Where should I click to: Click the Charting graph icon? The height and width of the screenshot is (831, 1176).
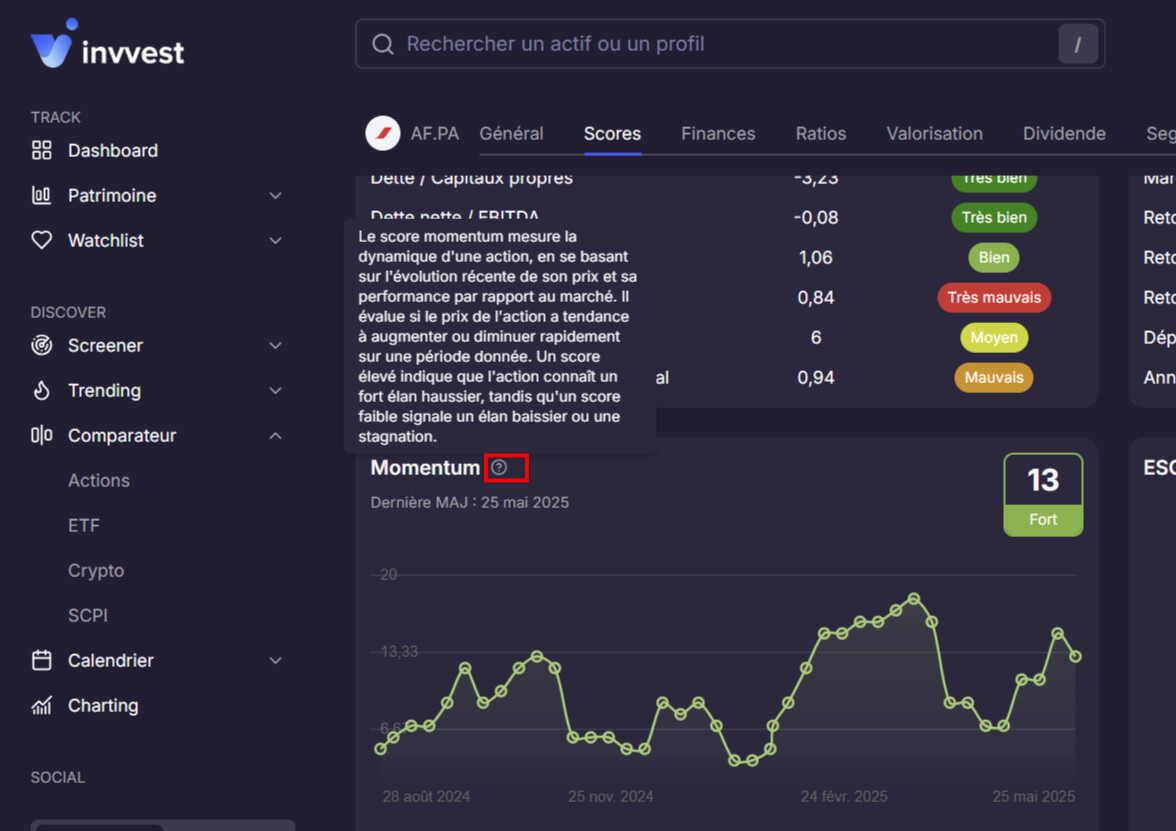click(x=42, y=705)
